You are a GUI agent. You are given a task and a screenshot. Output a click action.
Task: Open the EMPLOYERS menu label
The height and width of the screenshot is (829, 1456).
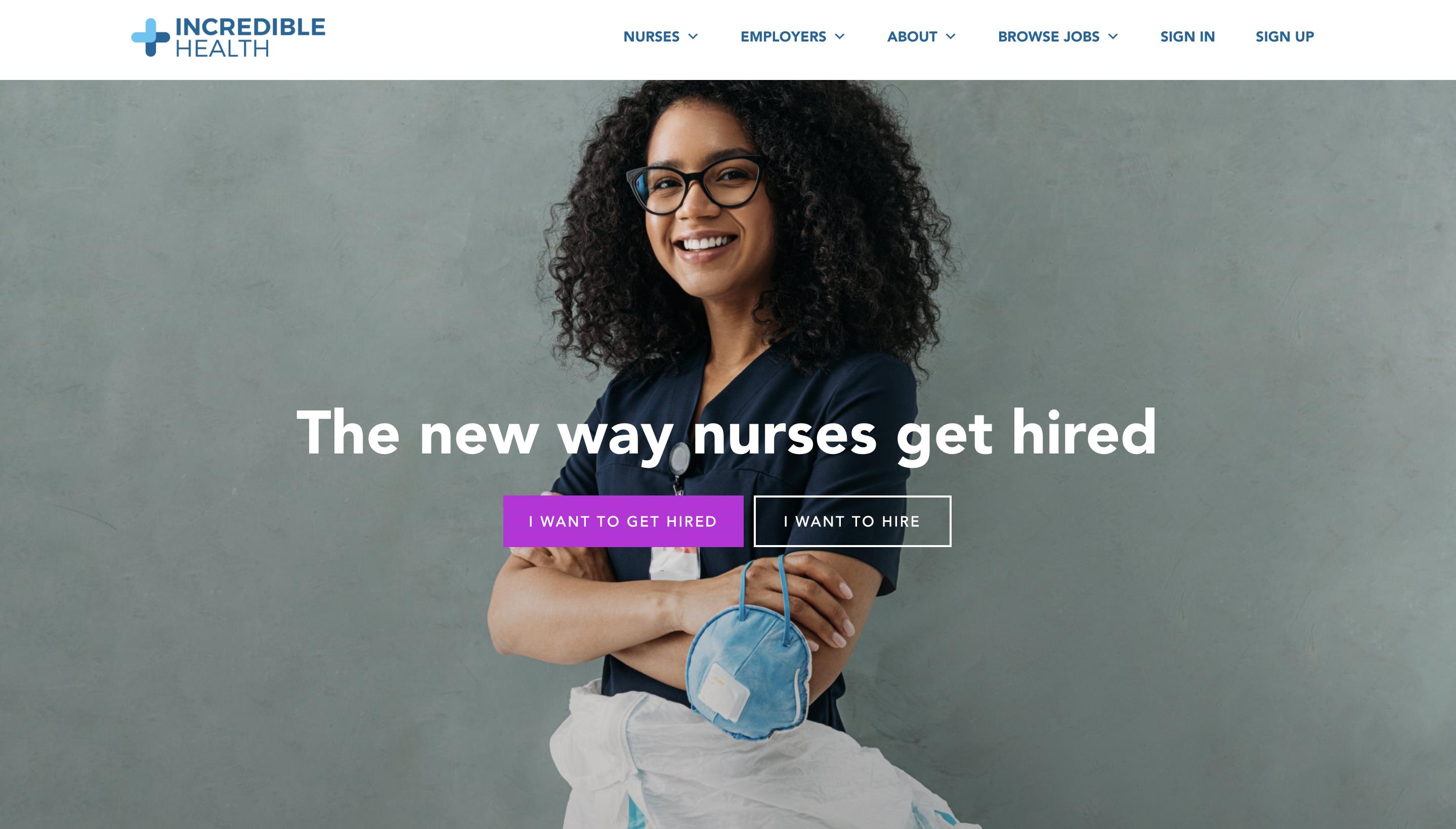point(783,37)
